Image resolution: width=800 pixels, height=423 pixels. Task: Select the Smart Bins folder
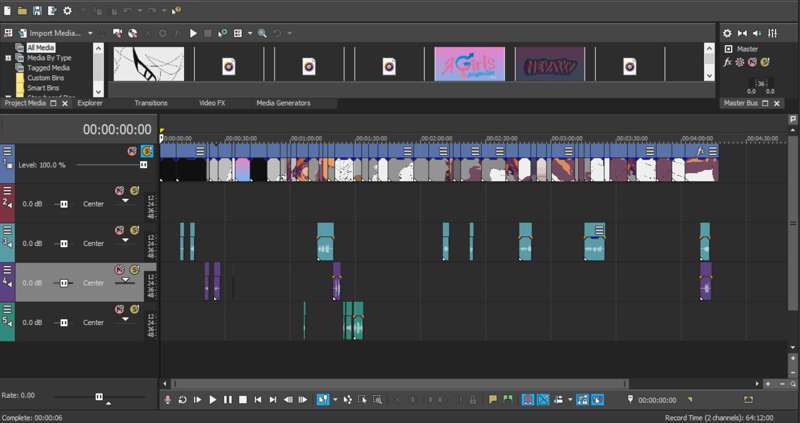pos(43,88)
